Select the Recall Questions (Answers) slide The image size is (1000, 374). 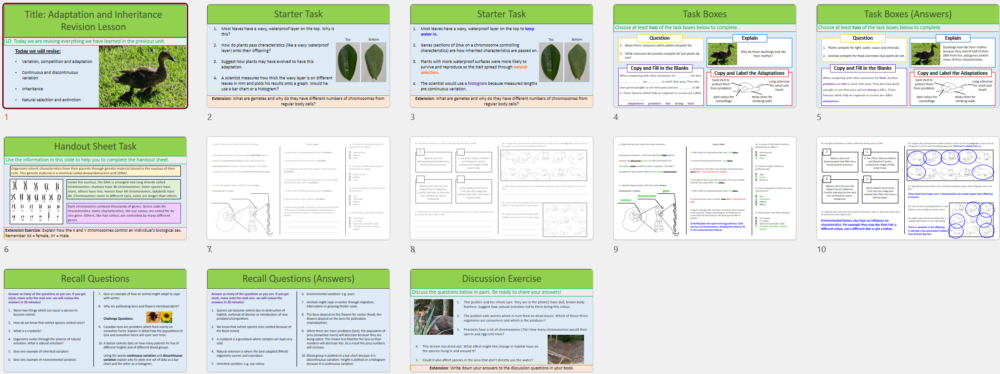[298, 321]
